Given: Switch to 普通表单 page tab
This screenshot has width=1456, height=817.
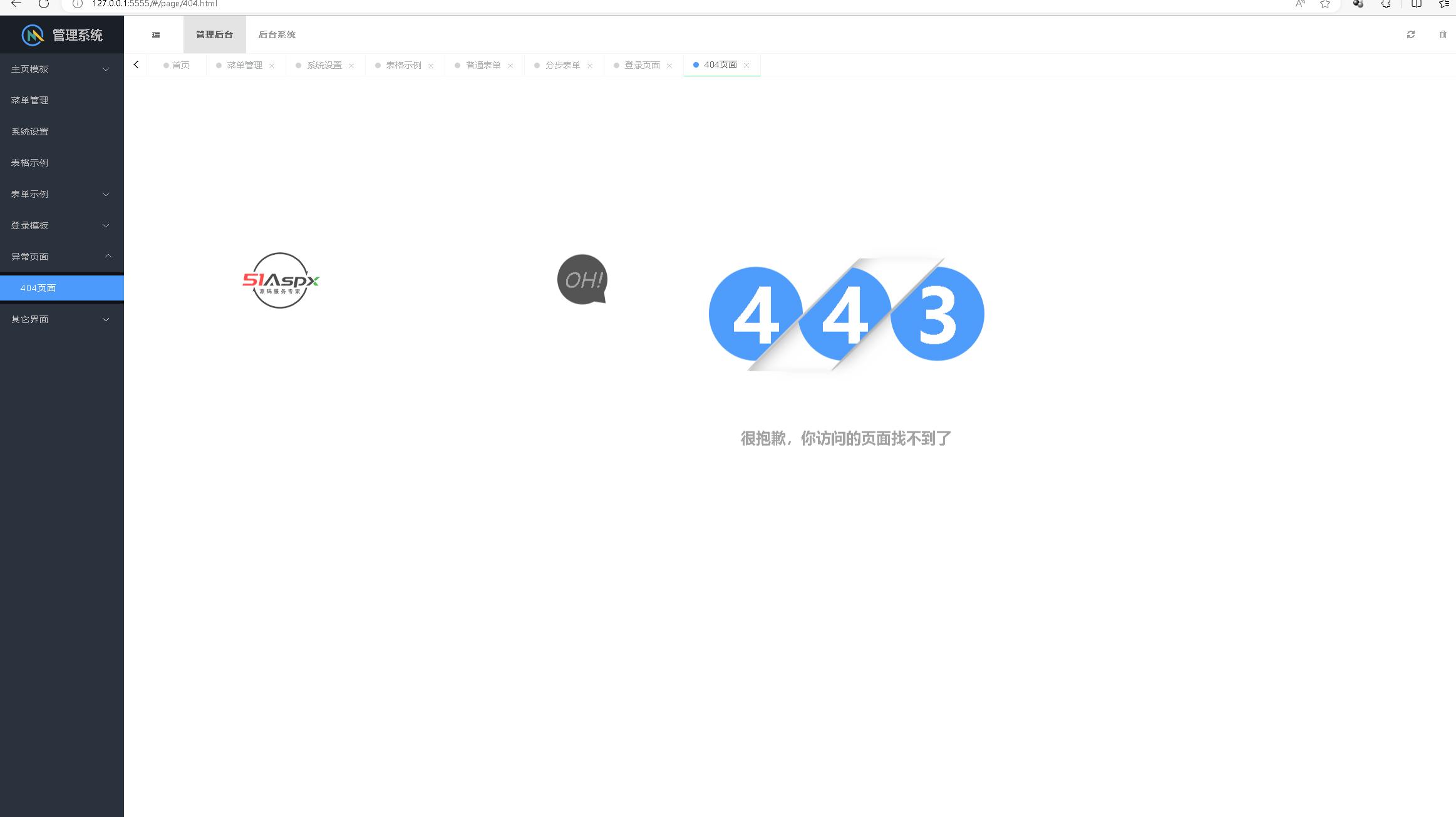Looking at the screenshot, I should [483, 65].
